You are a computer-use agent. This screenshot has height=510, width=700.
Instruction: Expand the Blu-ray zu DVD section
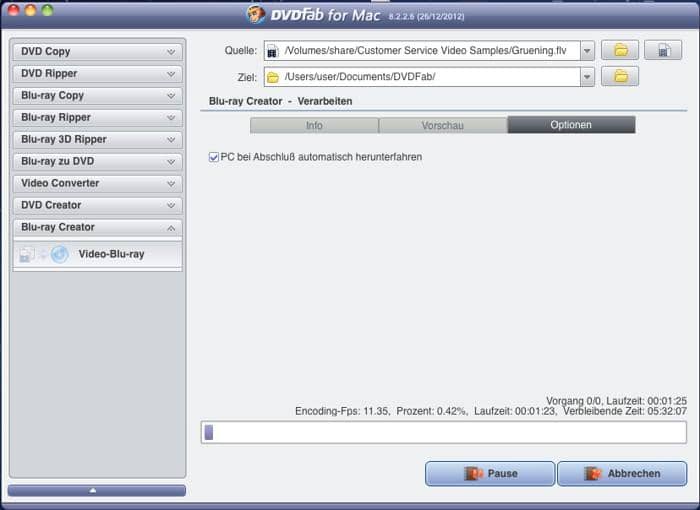97,161
